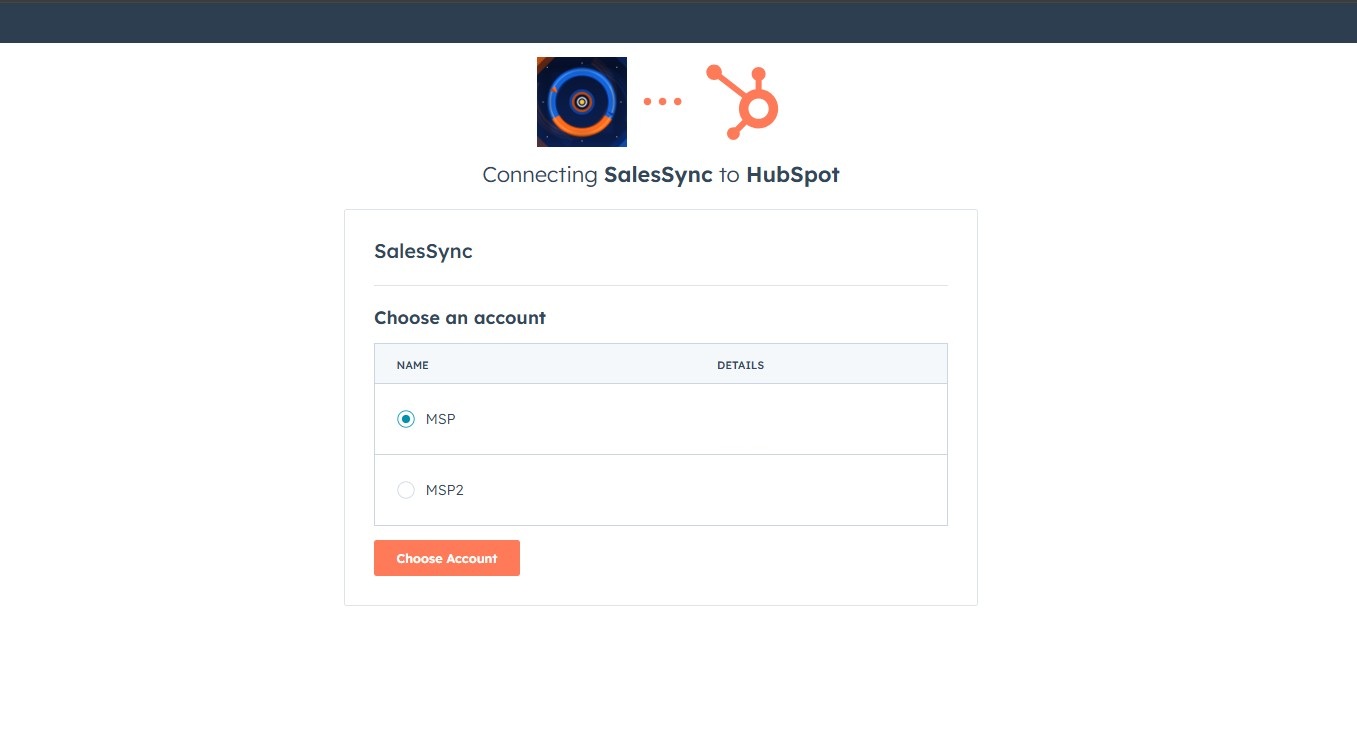Click the SalesSync app logo image
The width and height of the screenshot is (1357, 743).
tap(582, 102)
